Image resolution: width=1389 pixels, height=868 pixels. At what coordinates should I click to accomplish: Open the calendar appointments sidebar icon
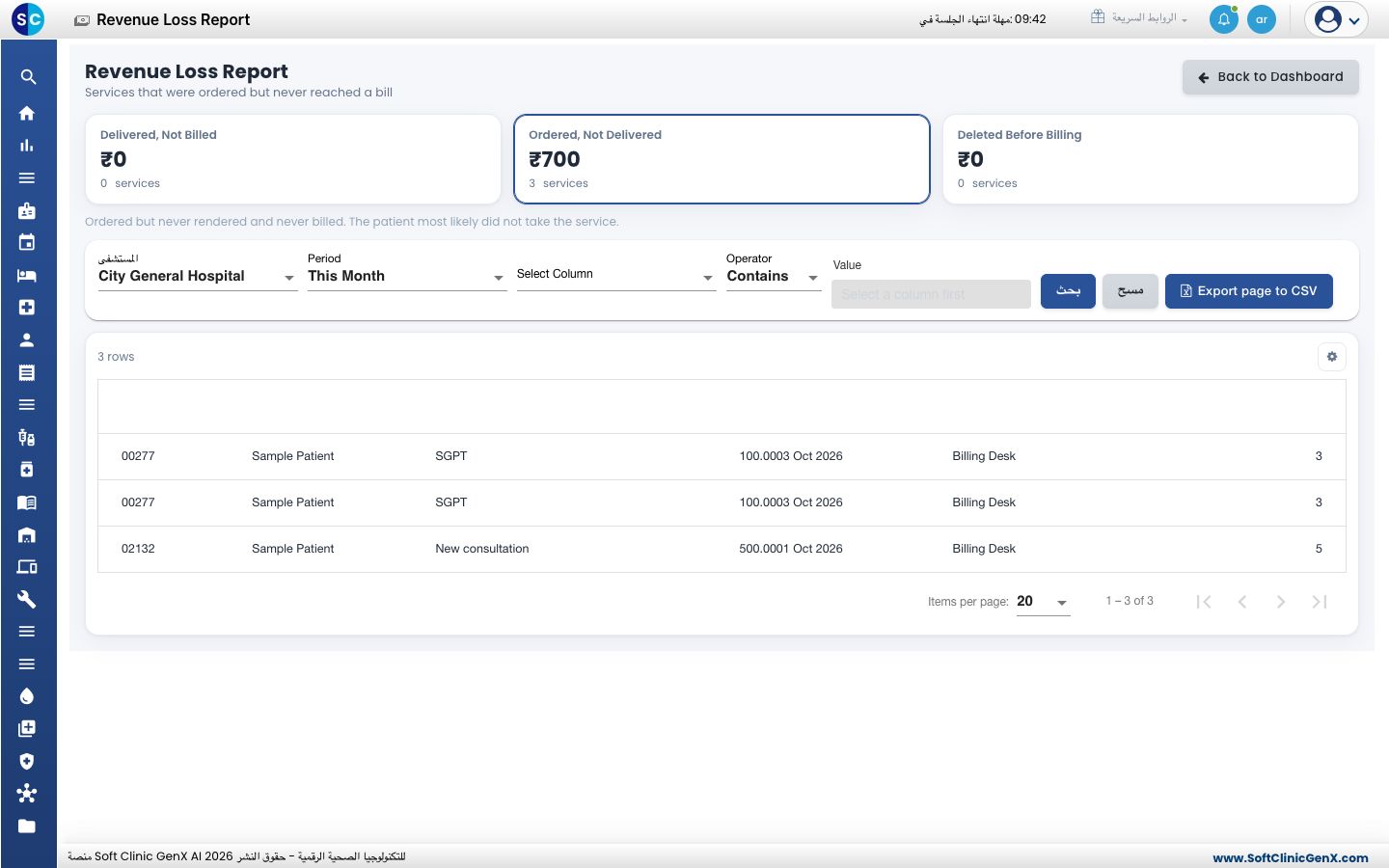tap(27, 242)
